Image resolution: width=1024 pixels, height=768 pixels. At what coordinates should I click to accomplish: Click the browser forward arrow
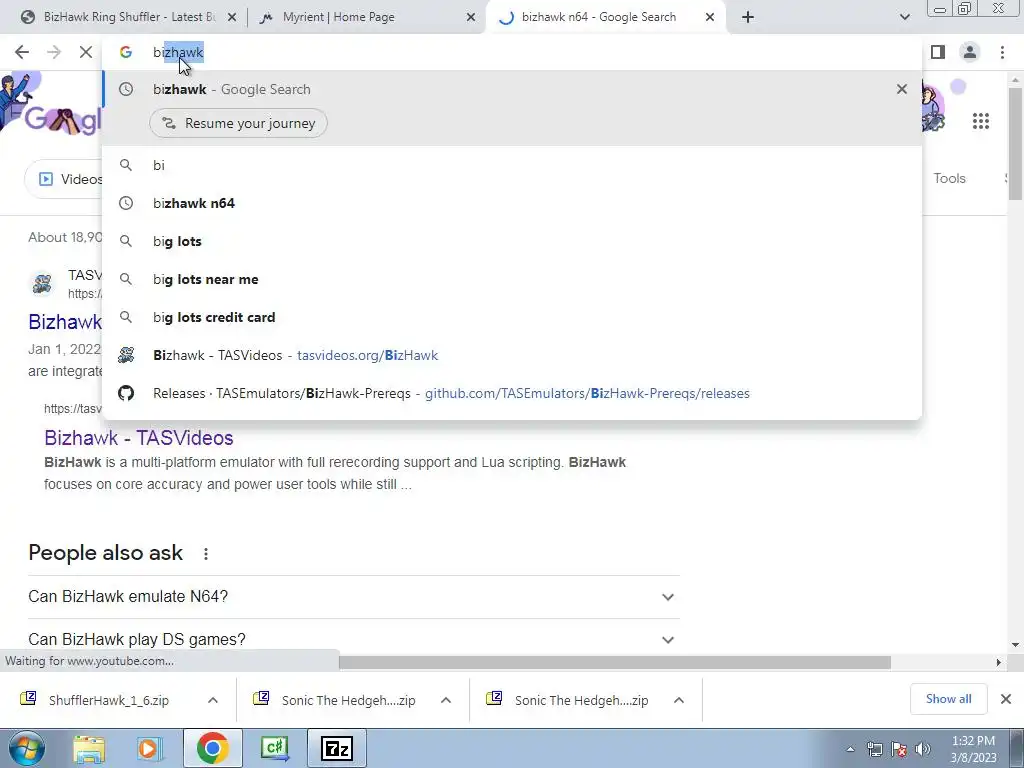pyautogui.click(x=54, y=52)
